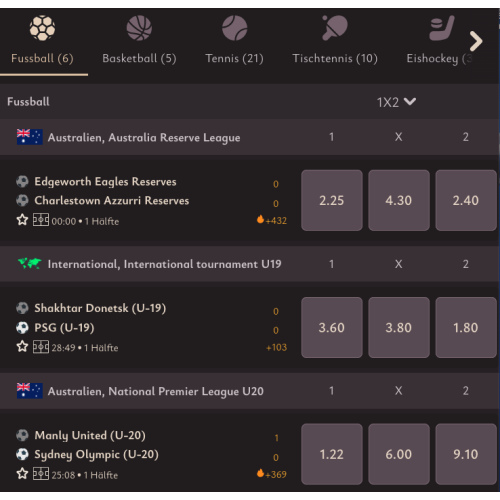Switch to the Tennis (21) tab

234,58
